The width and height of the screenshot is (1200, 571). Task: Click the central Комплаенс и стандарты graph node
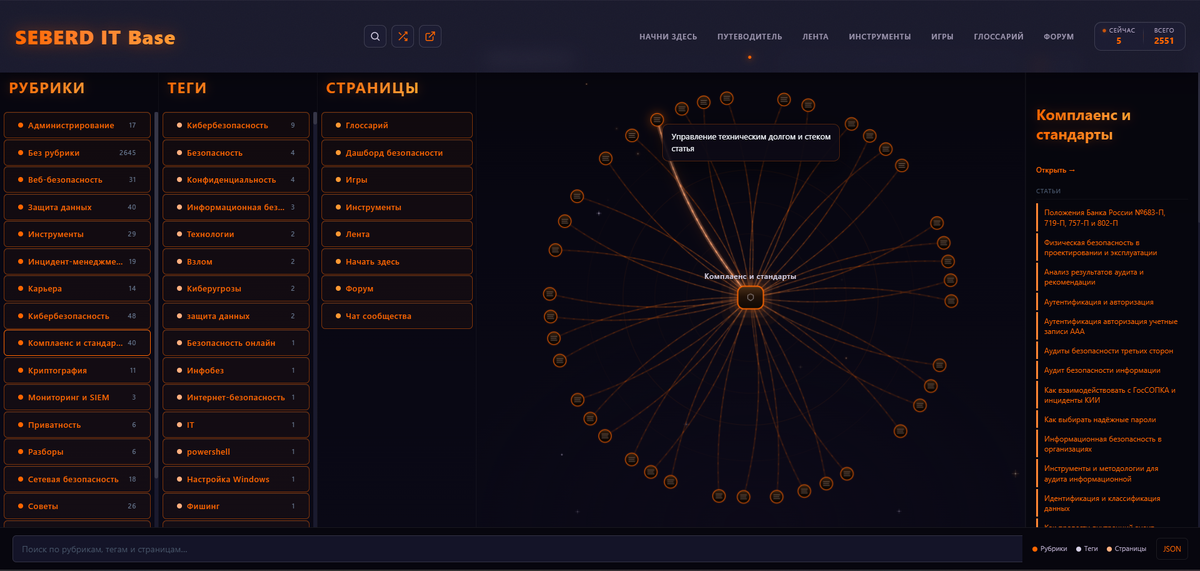[750, 297]
